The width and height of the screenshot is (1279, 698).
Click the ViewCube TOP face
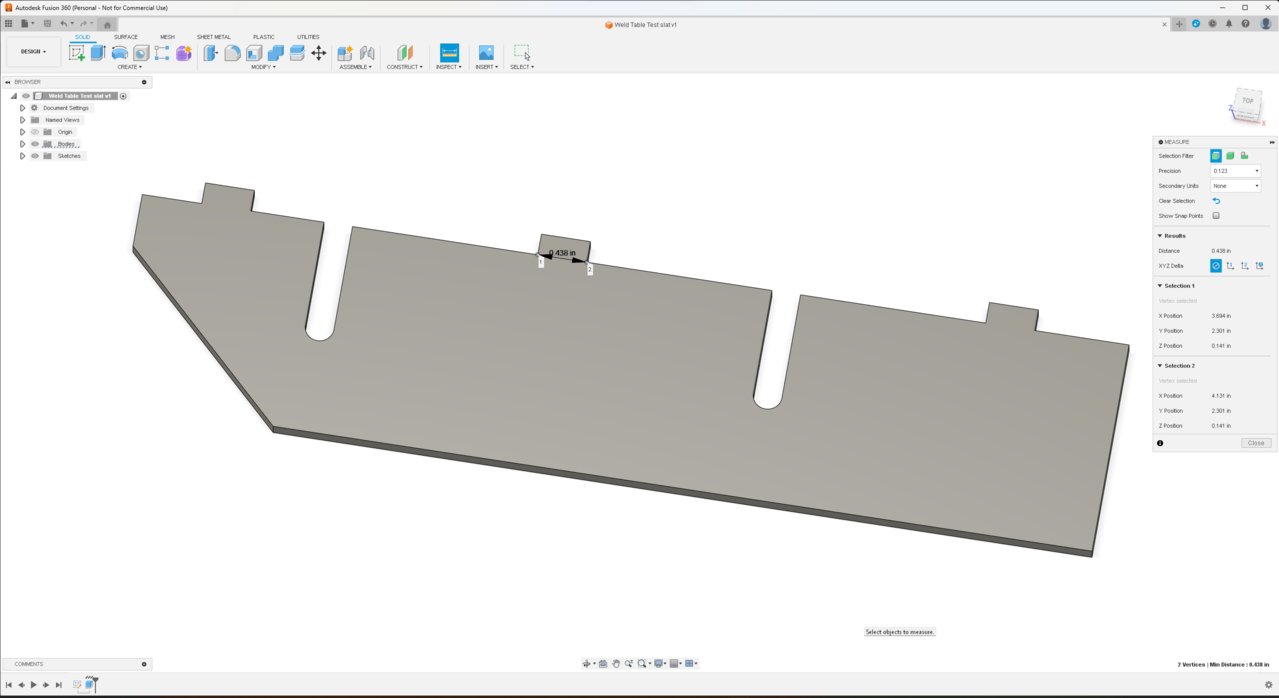point(1247,101)
